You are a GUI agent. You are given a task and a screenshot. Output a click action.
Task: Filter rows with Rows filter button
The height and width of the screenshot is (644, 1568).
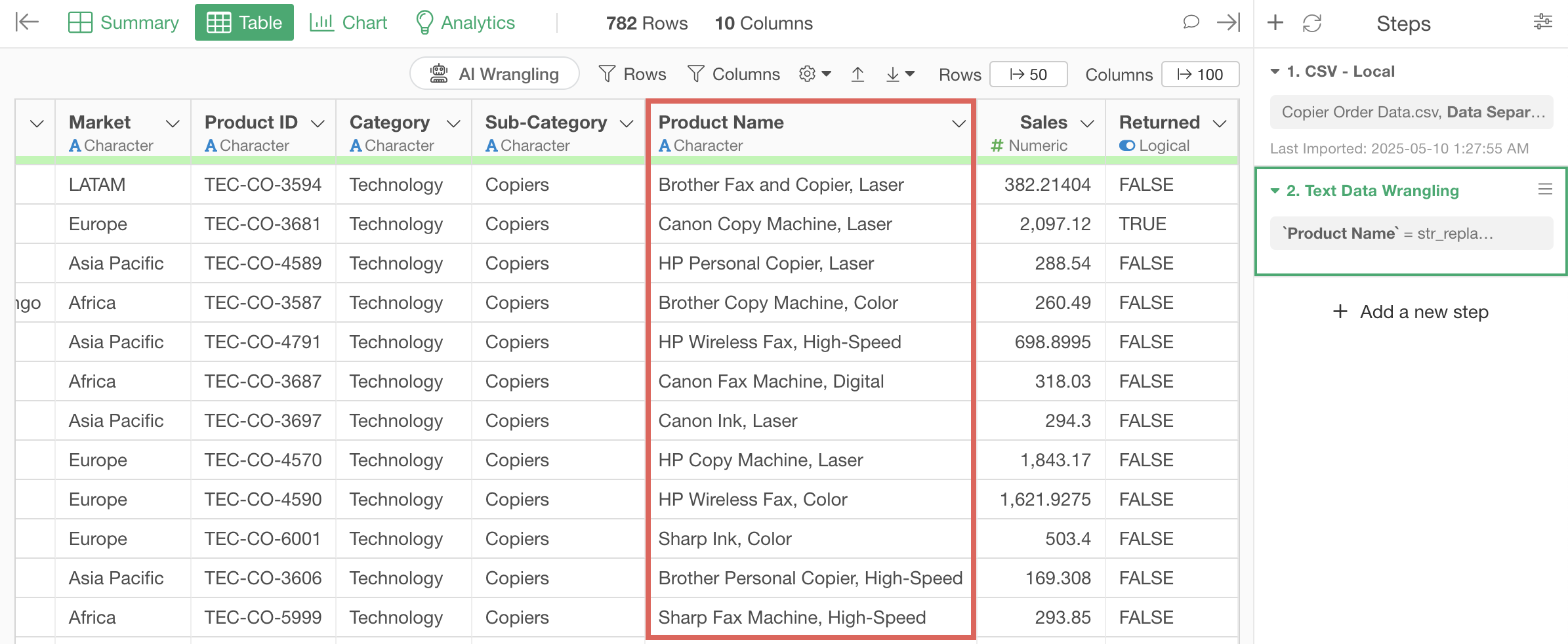point(632,74)
